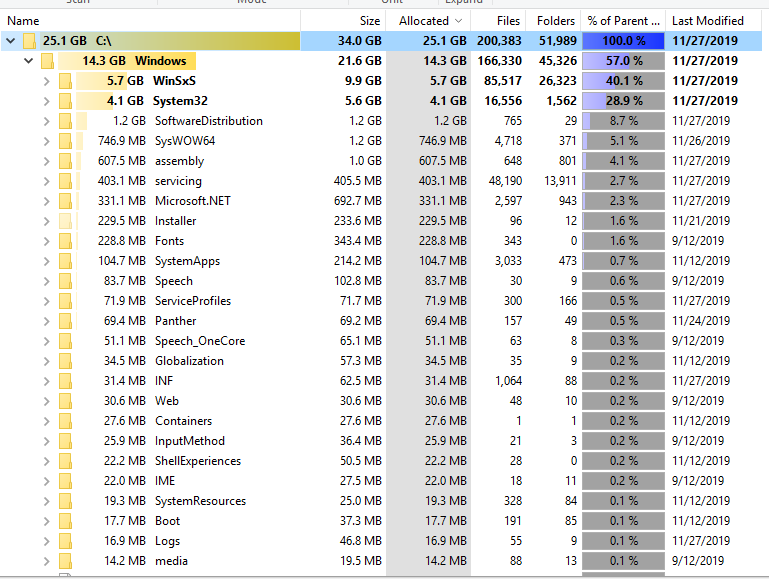Sort by the Size column header
This screenshot has width=769, height=579.
[x=343, y=21]
